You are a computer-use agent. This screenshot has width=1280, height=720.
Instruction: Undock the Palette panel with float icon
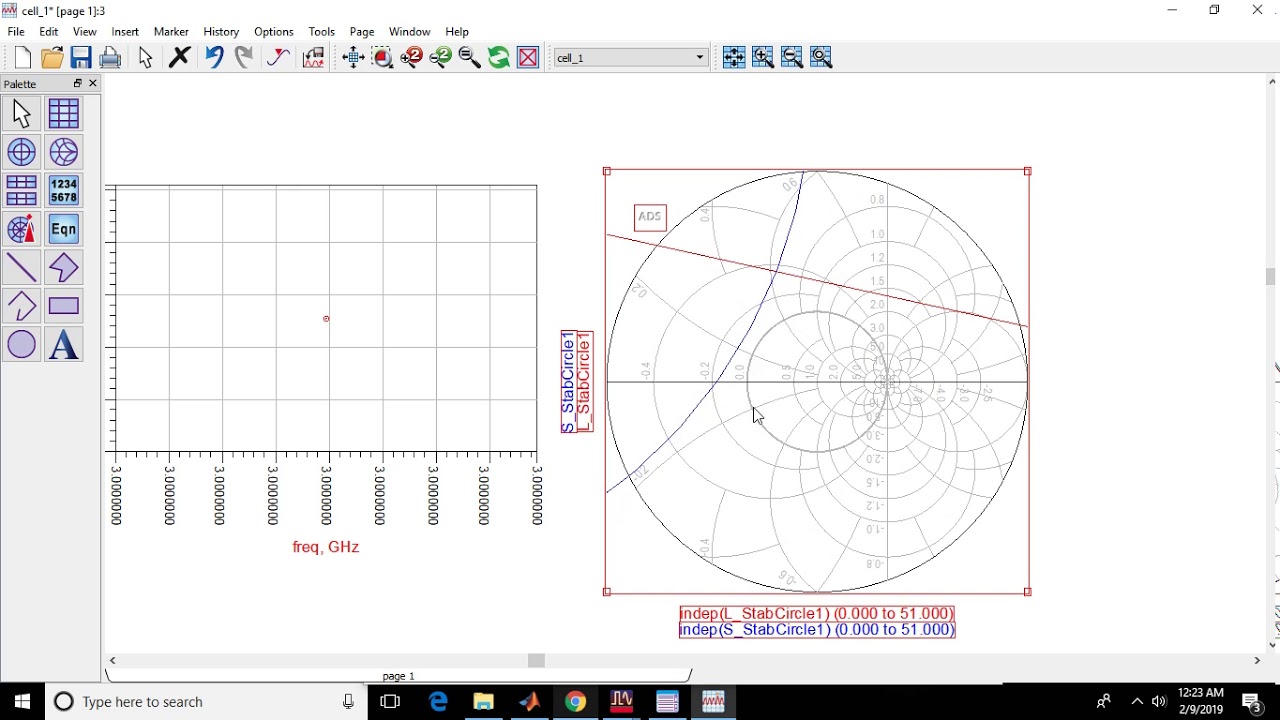pyautogui.click(x=77, y=83)
